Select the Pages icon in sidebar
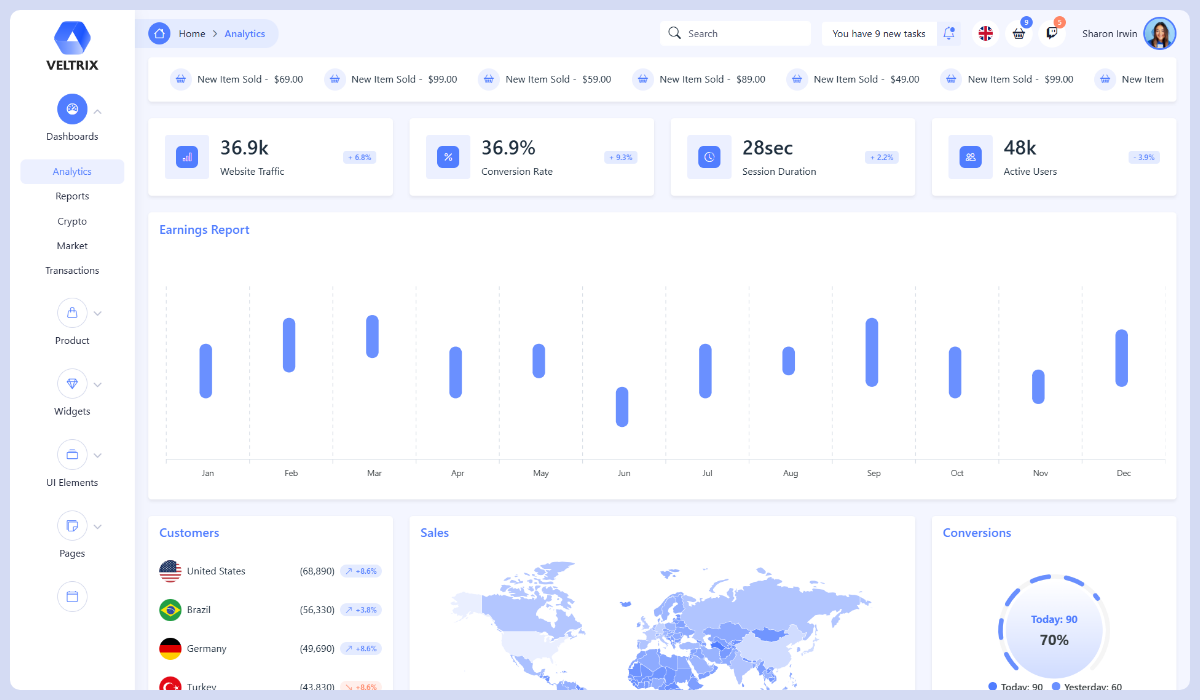The image size is (1200, 700). point(70,525)
